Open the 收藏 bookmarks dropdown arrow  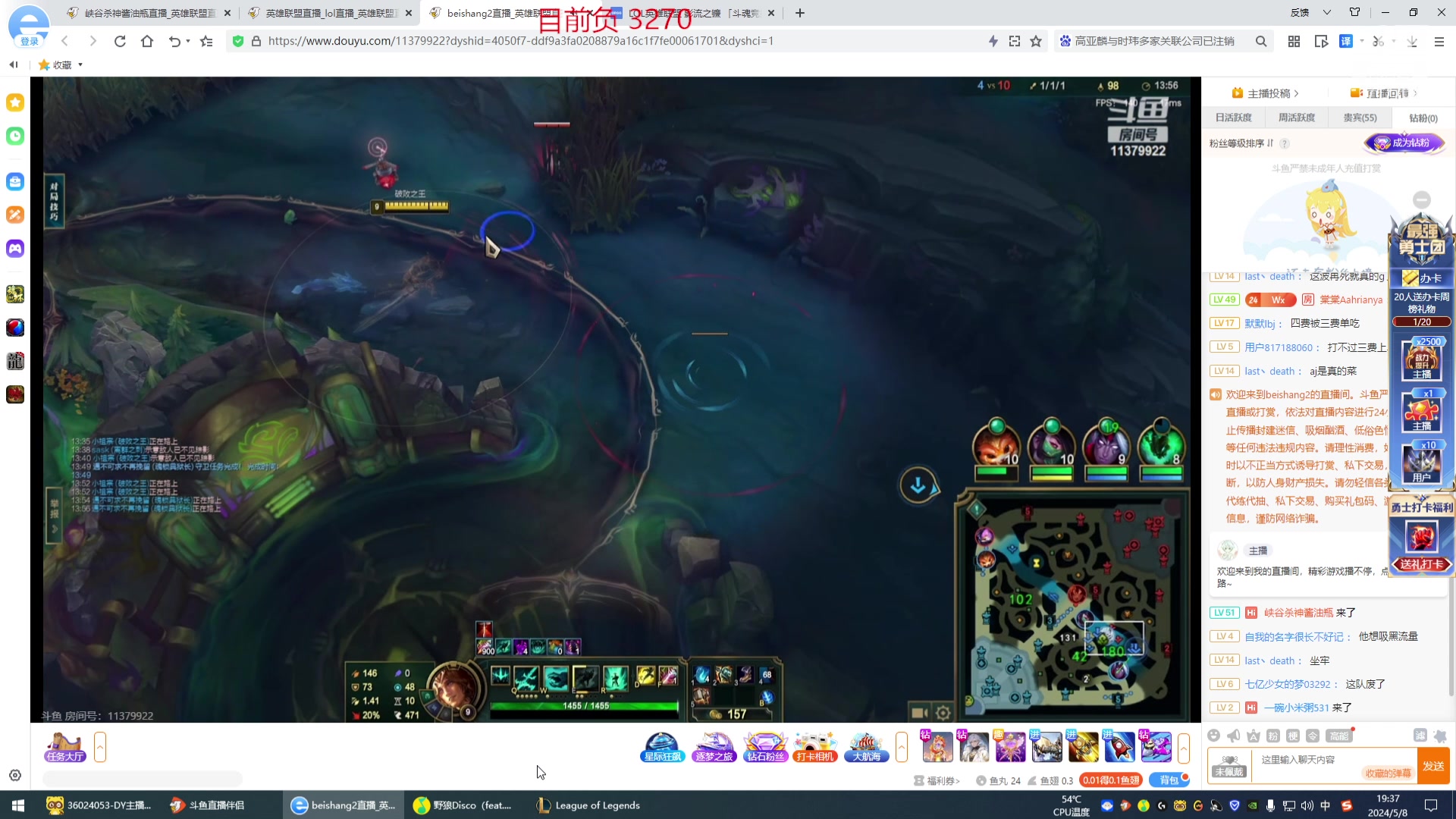(80, 65)
